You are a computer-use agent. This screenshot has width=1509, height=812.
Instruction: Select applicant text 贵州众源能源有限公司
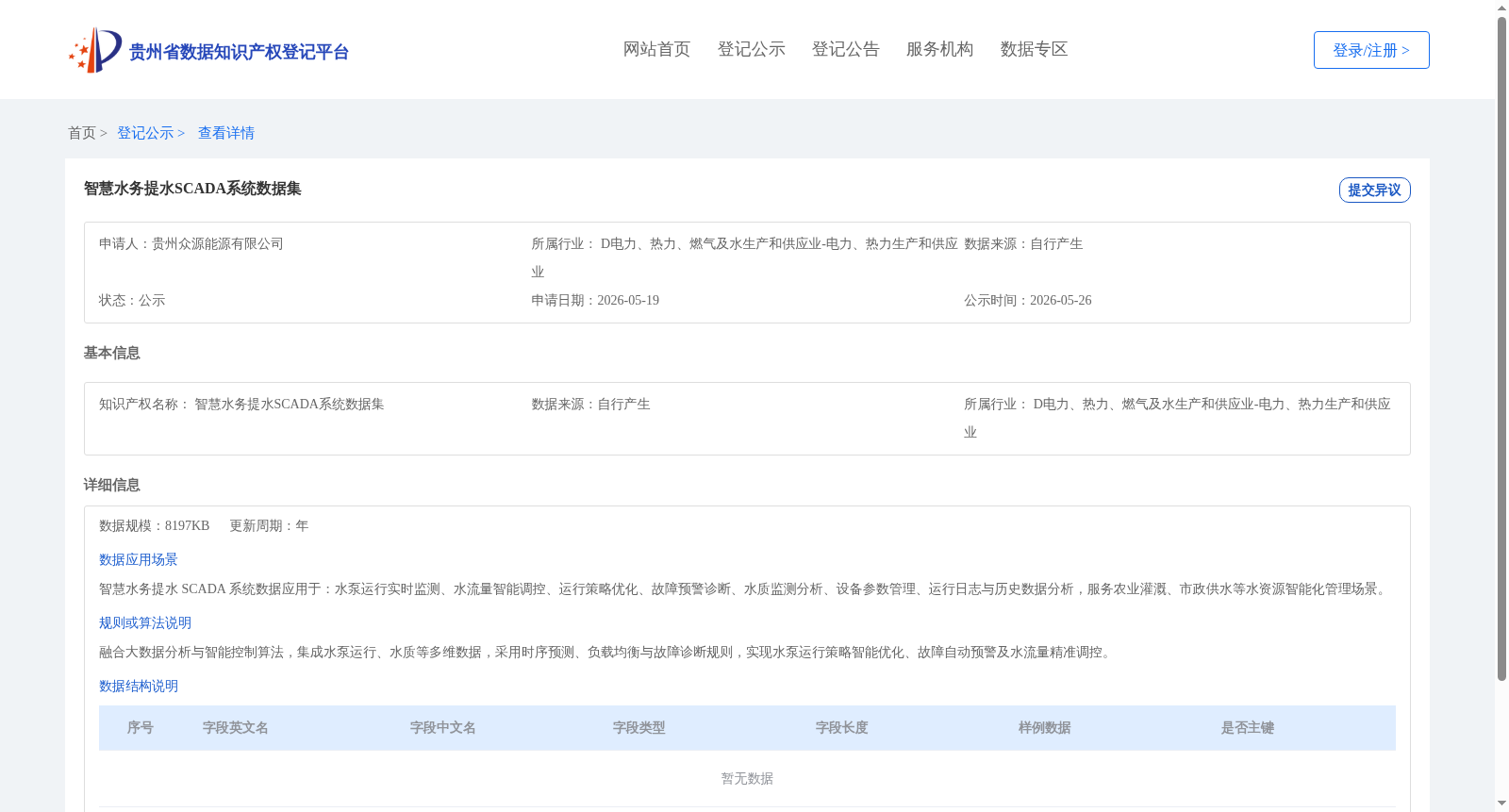pyautogui.click(x=218, y=243)
